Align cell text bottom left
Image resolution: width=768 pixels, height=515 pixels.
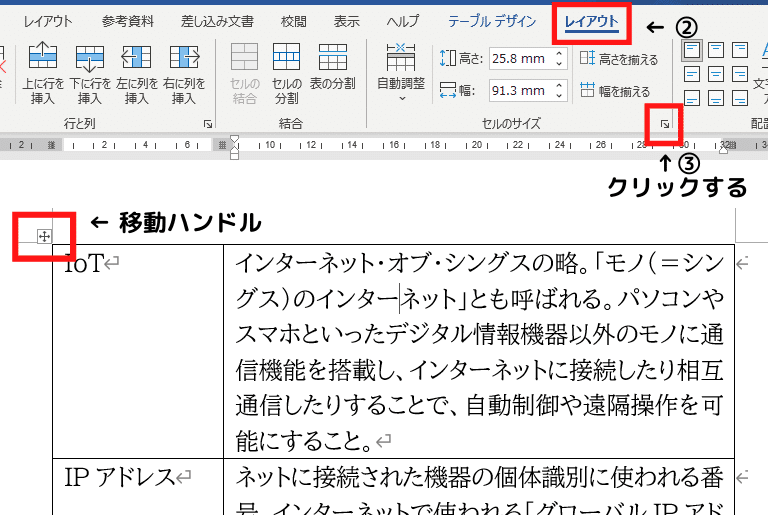[692, 98]
